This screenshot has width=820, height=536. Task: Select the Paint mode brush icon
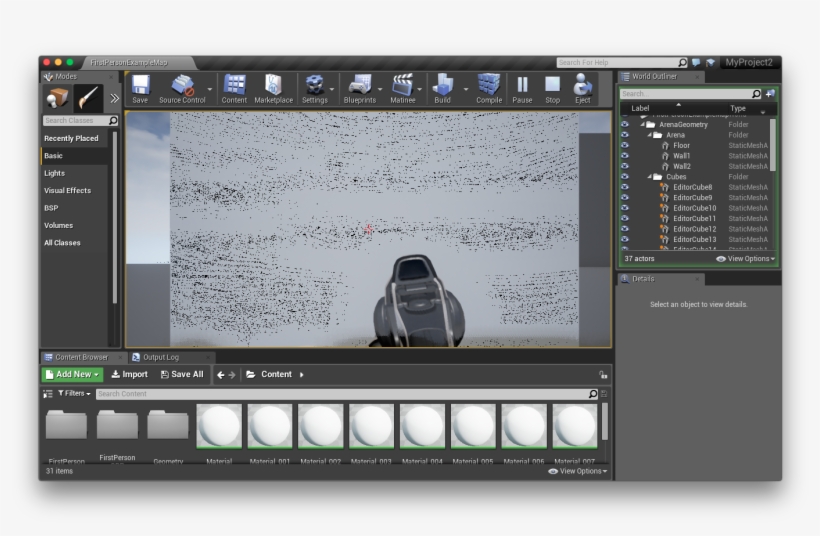pyautogui.click(x=88, y=98)
